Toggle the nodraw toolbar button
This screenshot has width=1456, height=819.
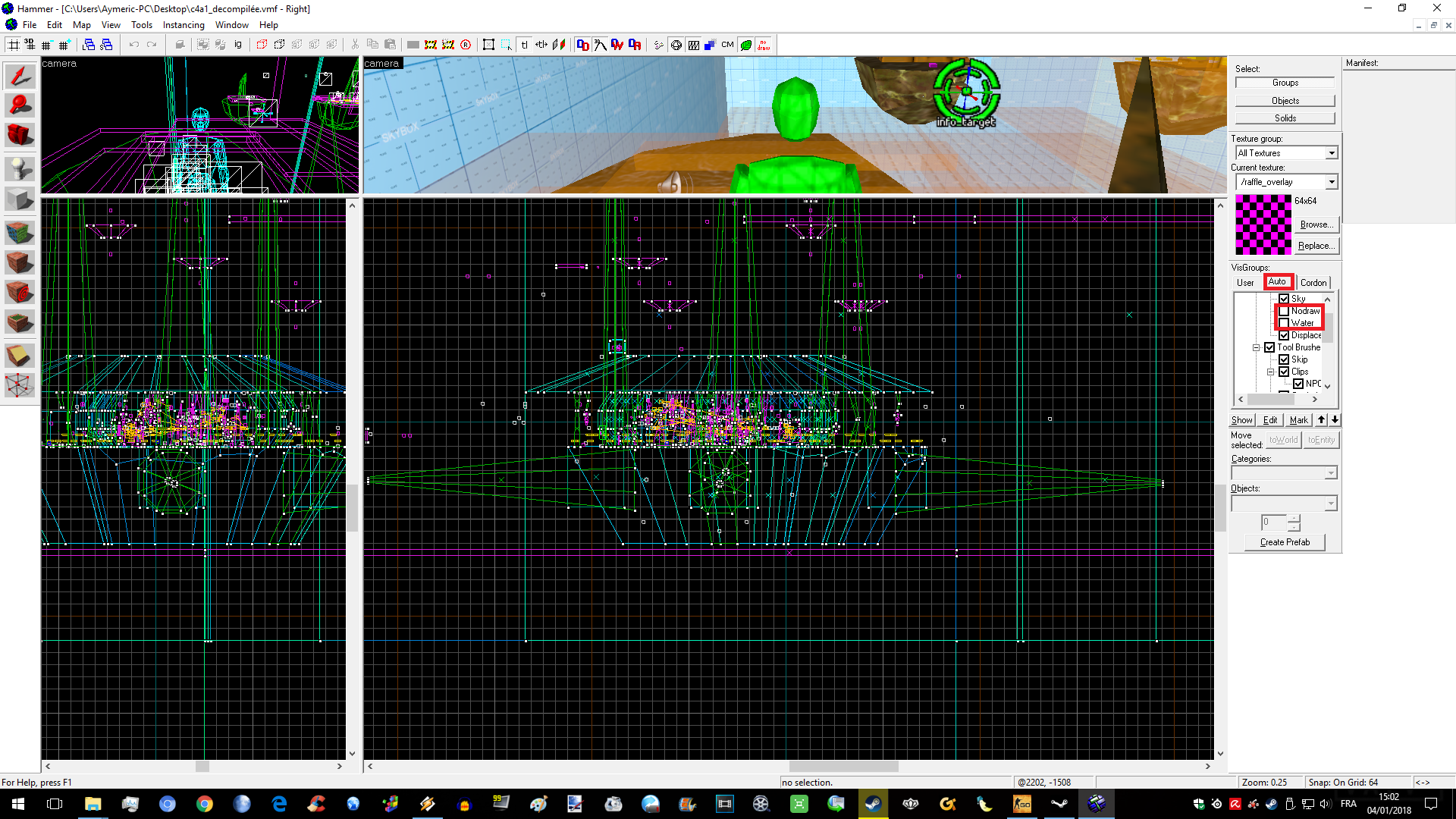pyautogui.click(x=764, y=45)
